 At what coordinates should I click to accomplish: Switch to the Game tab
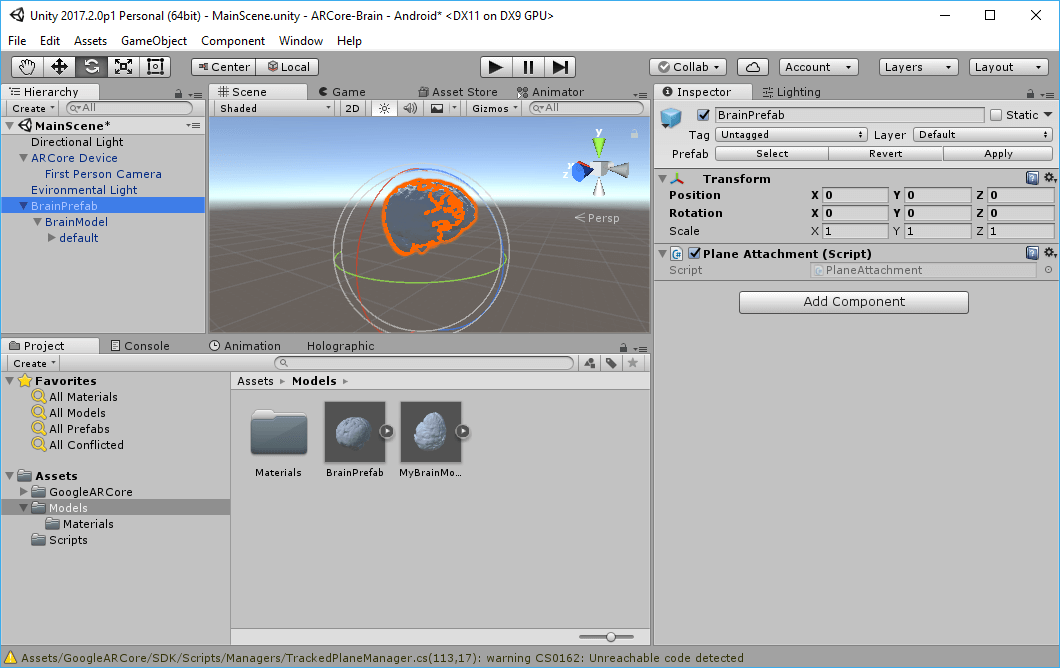point(342,92)
